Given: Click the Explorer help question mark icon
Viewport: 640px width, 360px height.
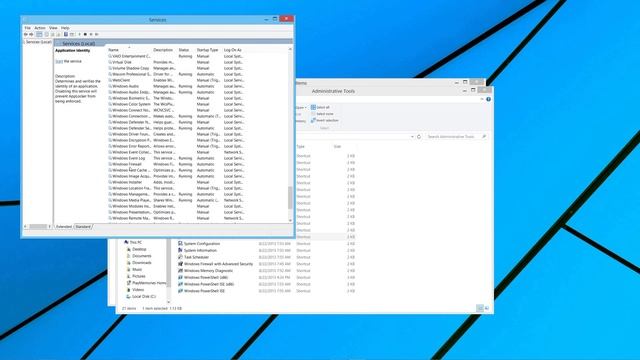Looking at the screenshot, I should (x=488, y=99).
